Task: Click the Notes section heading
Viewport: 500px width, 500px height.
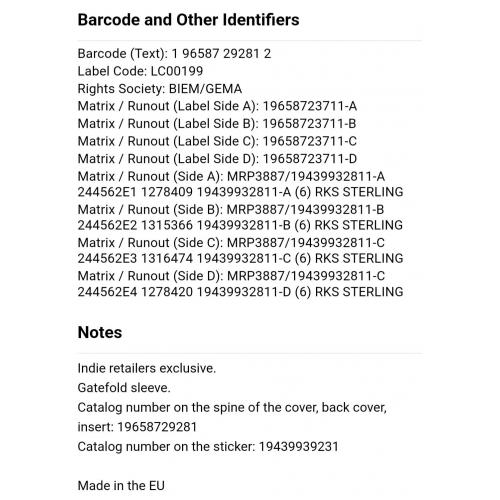Action: [x=100, y=332]
